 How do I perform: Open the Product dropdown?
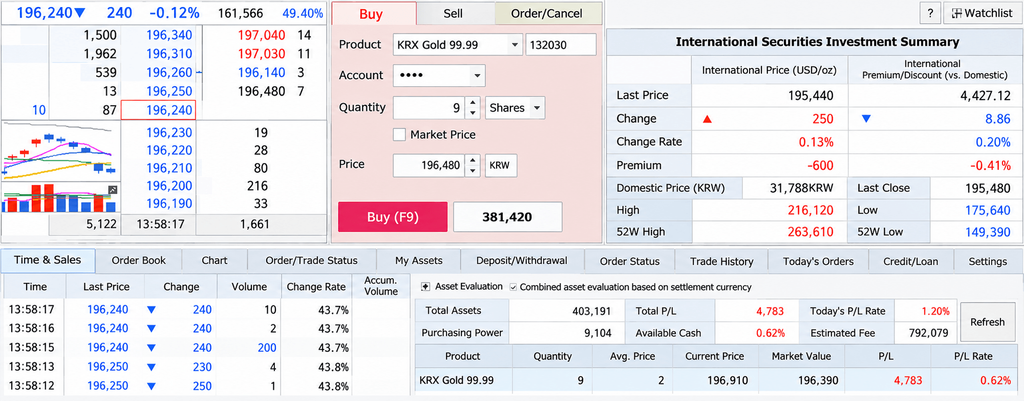[515, 45]
